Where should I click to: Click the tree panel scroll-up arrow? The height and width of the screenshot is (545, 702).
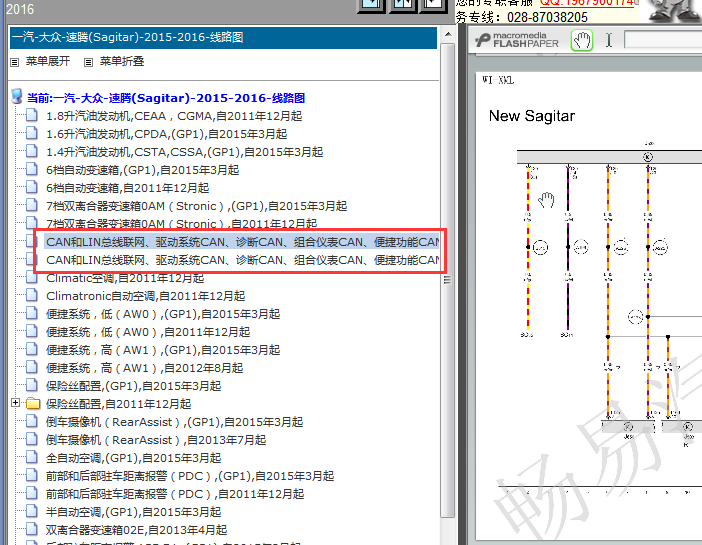[448, 34]
